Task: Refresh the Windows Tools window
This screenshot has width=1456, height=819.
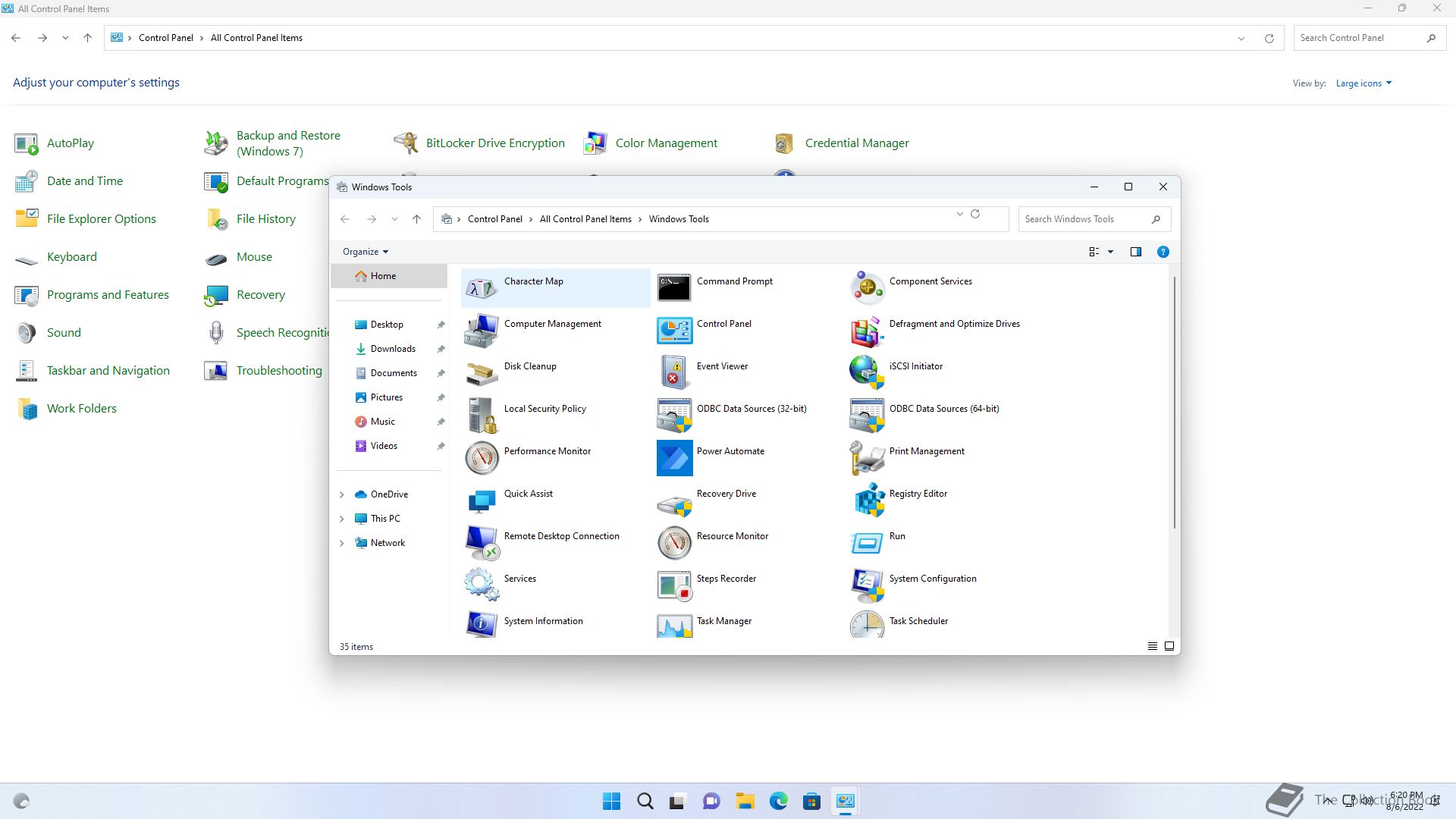Action: (976, 215)
